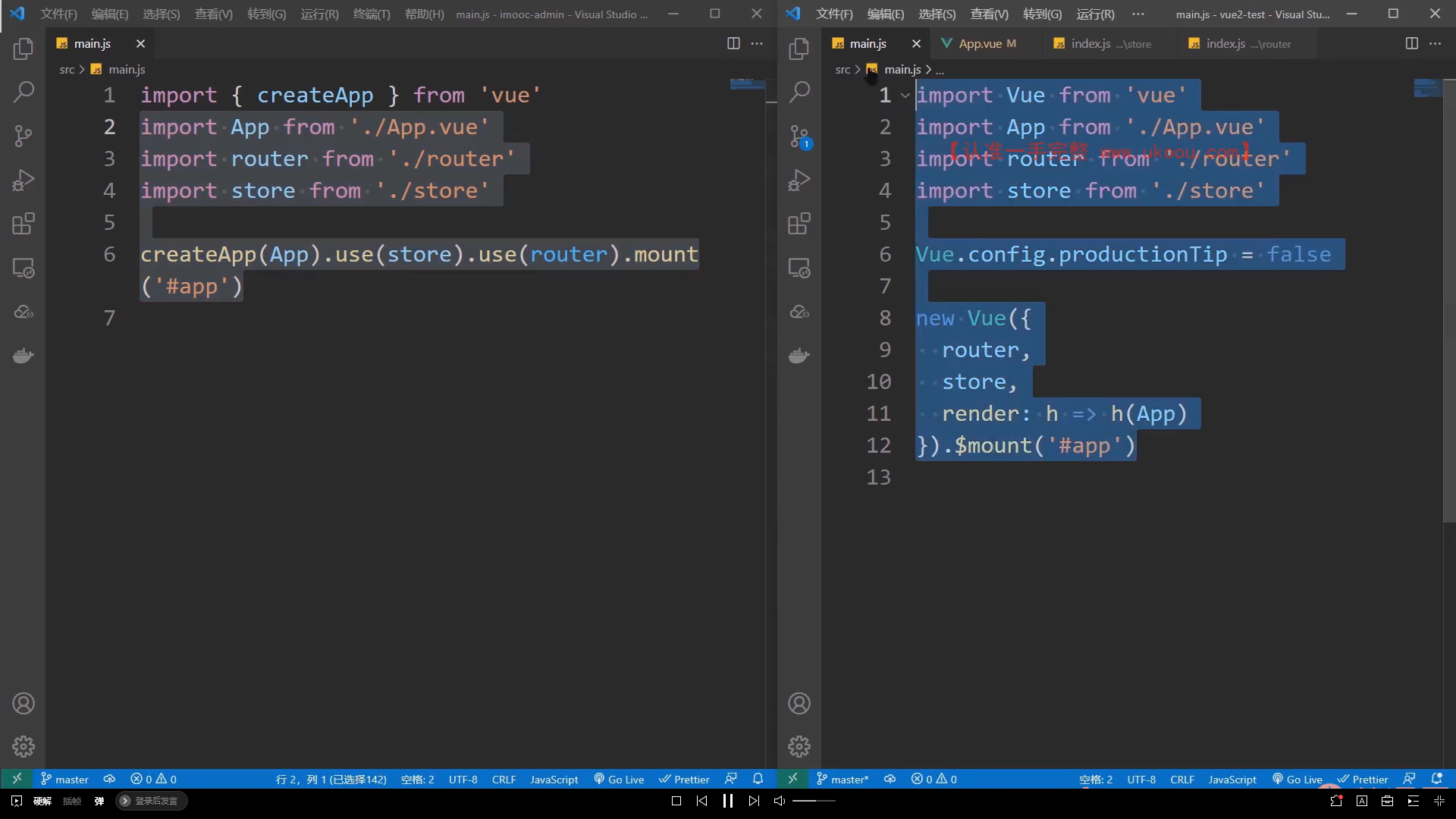Click remote window indicator in imooc-admin status bar
Screen dimensions: 1456x819
coord(17,779)
